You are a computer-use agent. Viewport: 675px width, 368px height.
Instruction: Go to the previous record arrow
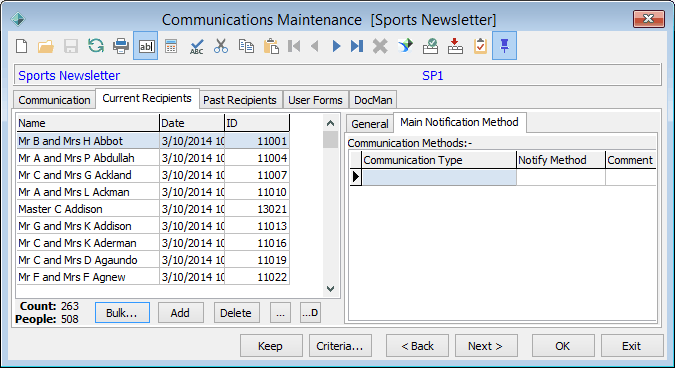point(315,46)
